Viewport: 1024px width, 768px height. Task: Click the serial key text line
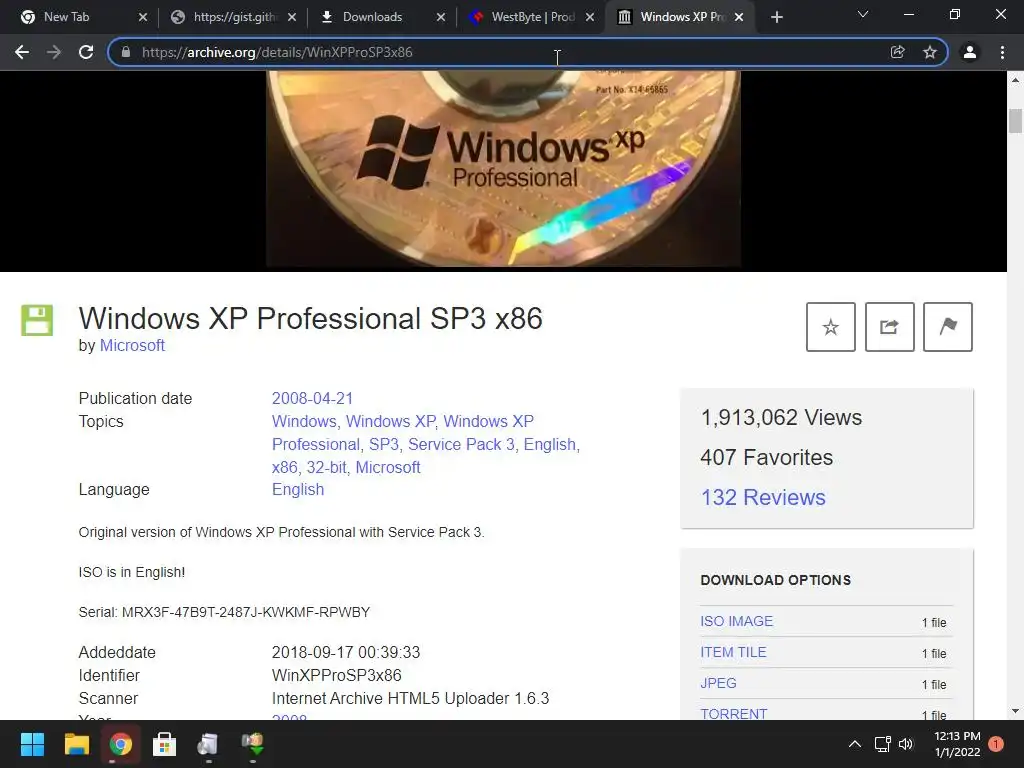224,613
